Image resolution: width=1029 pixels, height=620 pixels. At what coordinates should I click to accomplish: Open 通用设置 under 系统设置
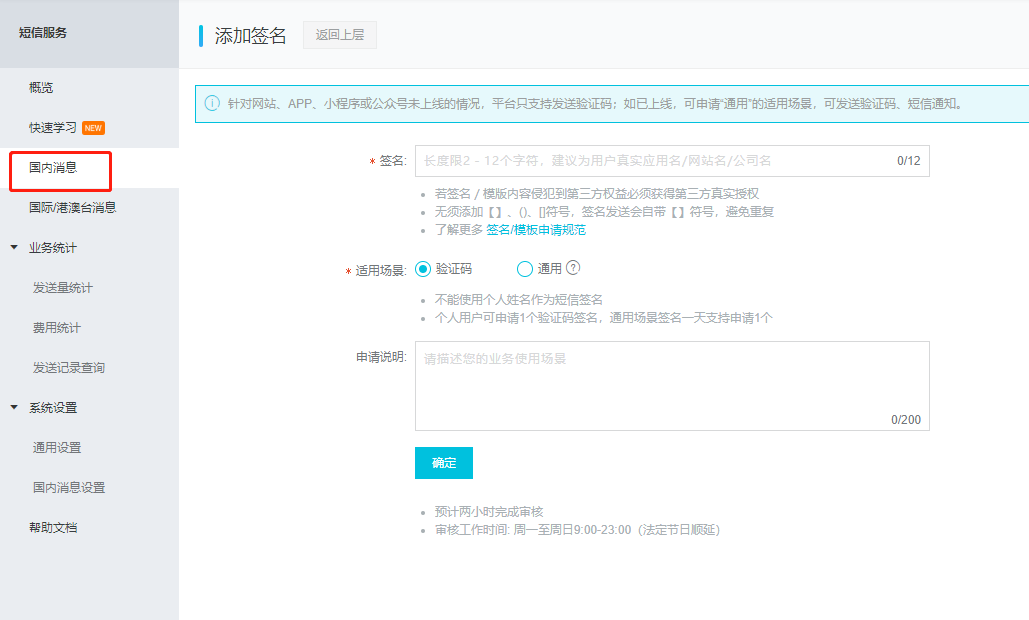pos(57,448)
